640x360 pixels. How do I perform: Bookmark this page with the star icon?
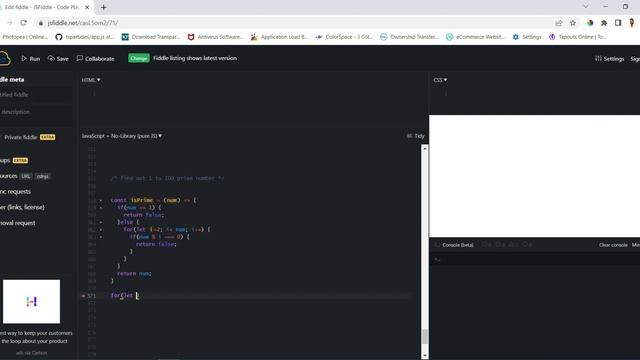(x=573, y=23)
